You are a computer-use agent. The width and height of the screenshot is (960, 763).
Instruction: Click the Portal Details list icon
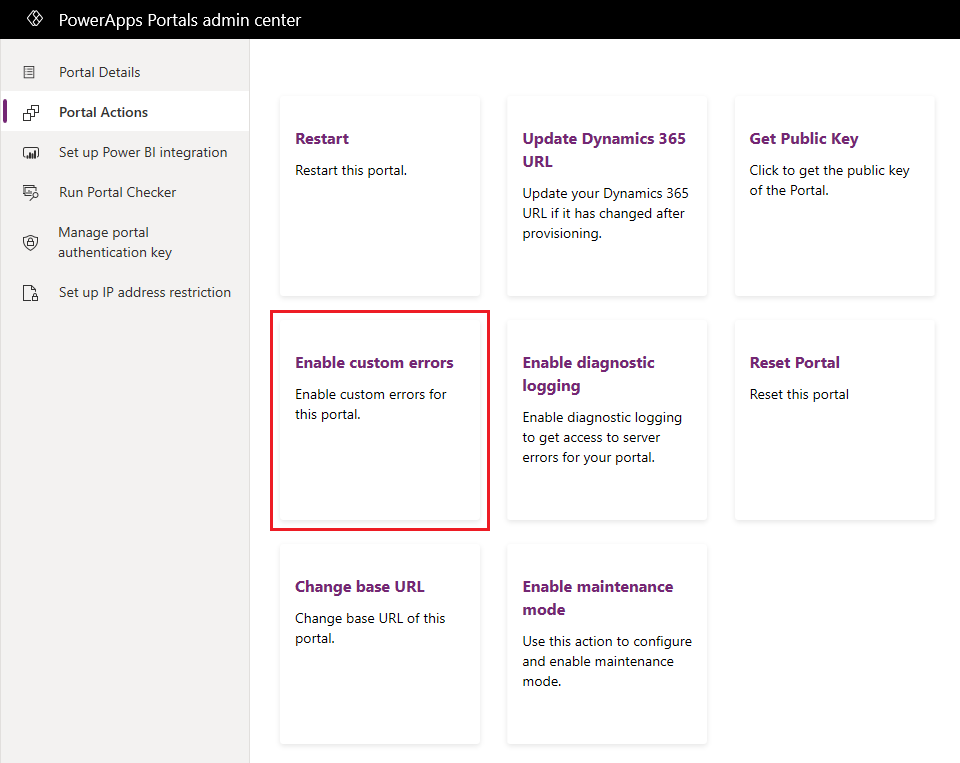click(29, 72)
